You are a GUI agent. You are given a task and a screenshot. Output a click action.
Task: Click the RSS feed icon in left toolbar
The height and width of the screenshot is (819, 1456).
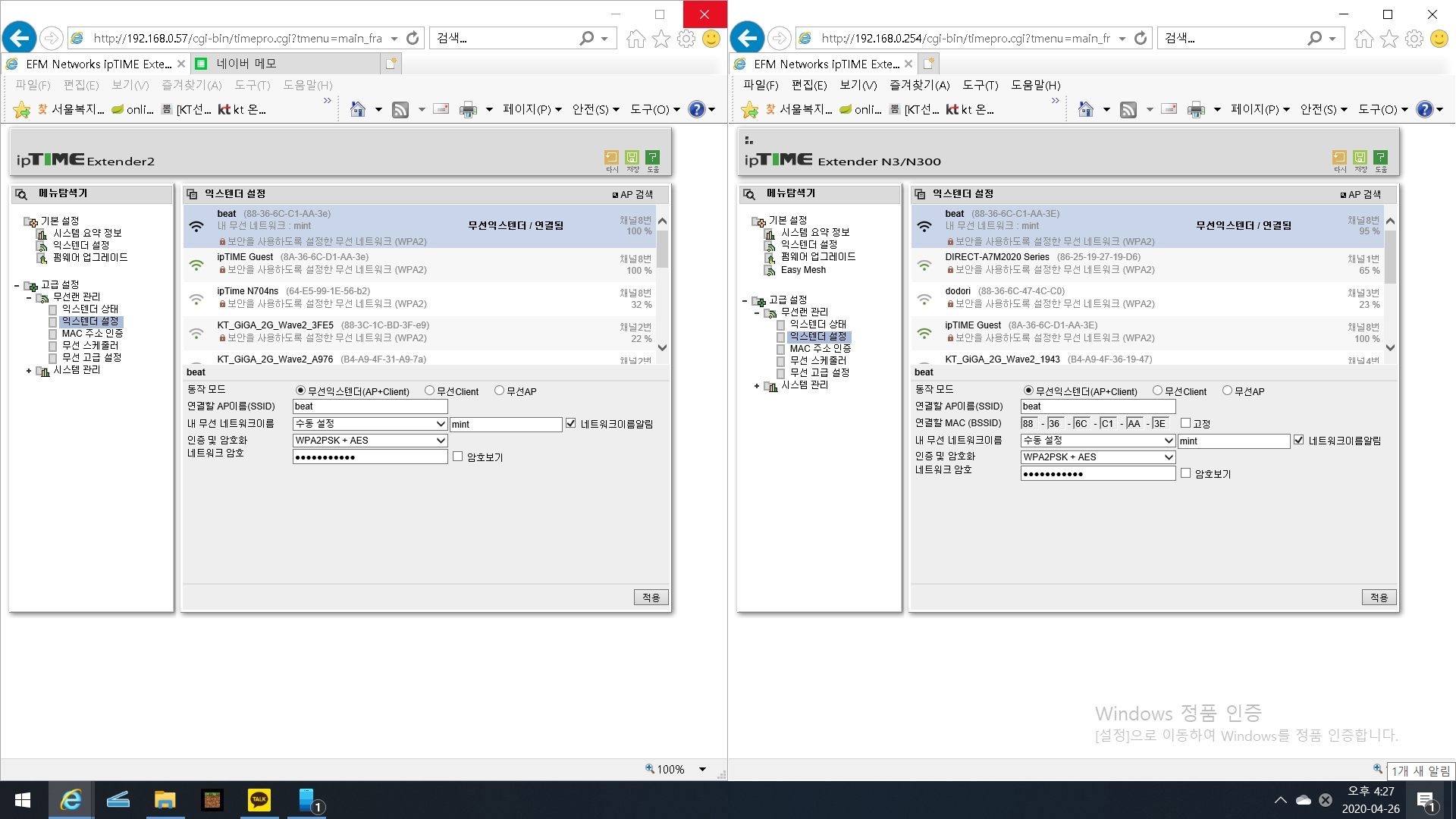point(400,110)
